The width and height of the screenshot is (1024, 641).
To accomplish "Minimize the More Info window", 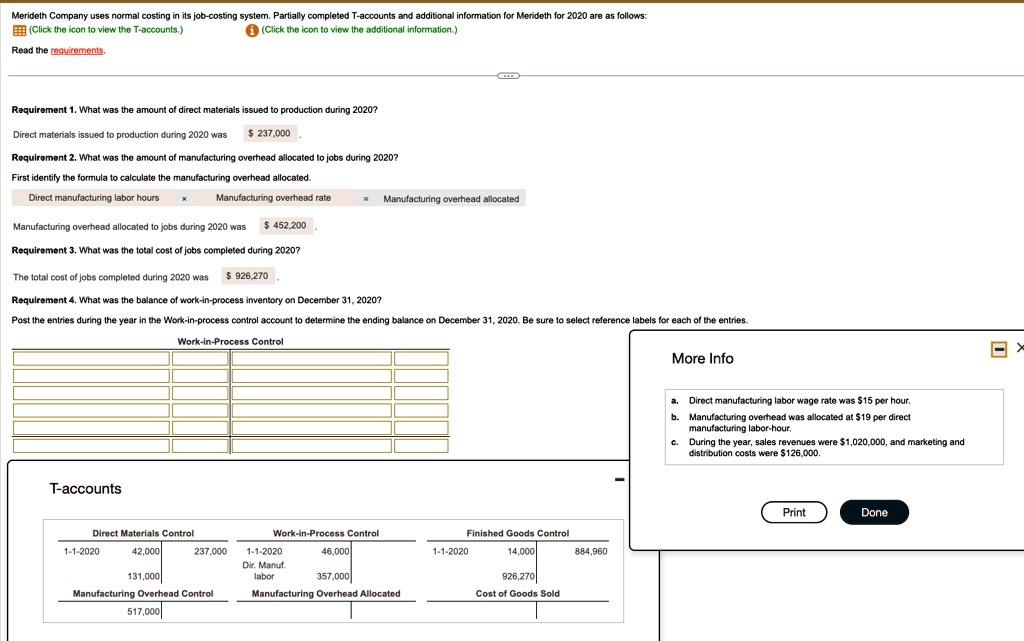I will pos(997,348).
